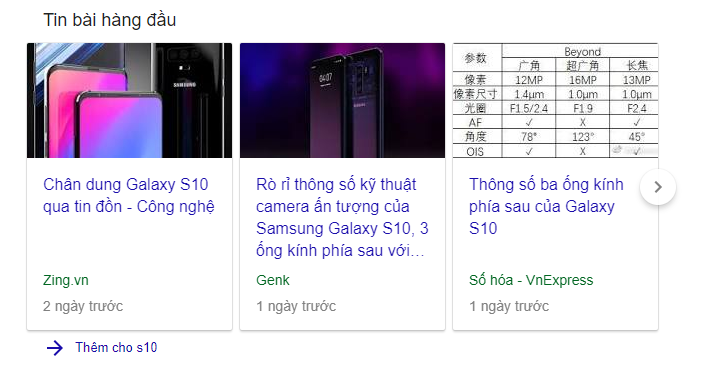Click 2 ngày trước under Zing.vn

pos(83,306)
